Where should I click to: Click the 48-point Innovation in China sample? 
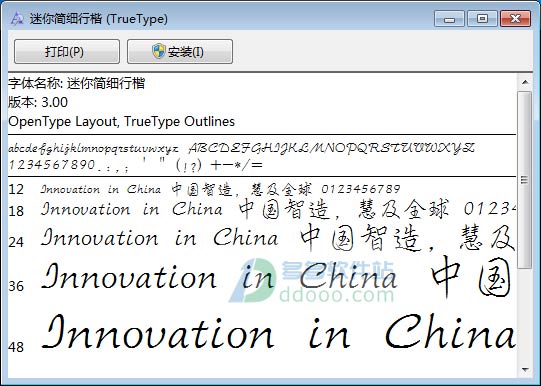[x=279, y=331]
